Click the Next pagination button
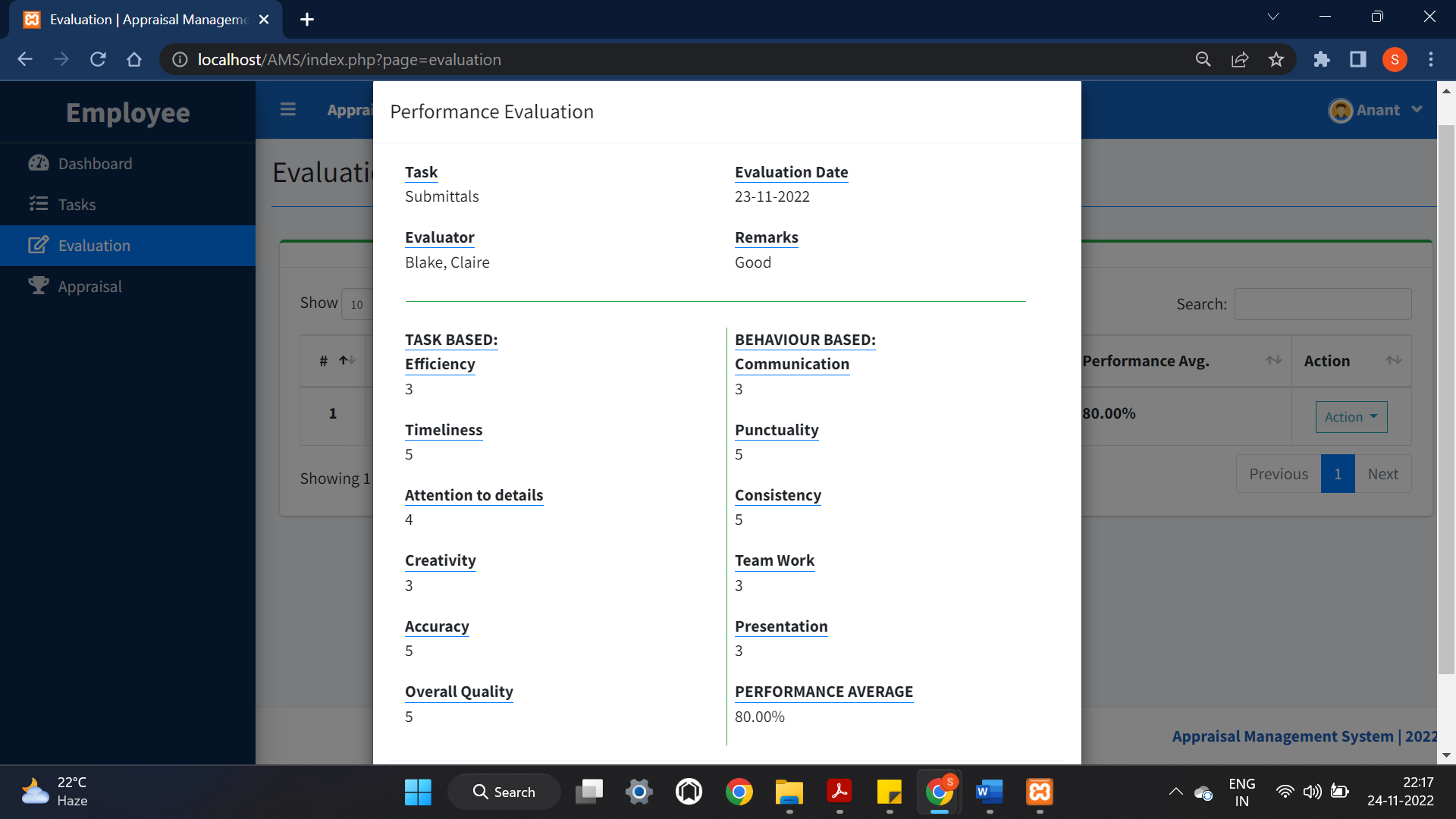Image resolution: width=1456 pixels, height=819 pixels. coord(1383,473)
